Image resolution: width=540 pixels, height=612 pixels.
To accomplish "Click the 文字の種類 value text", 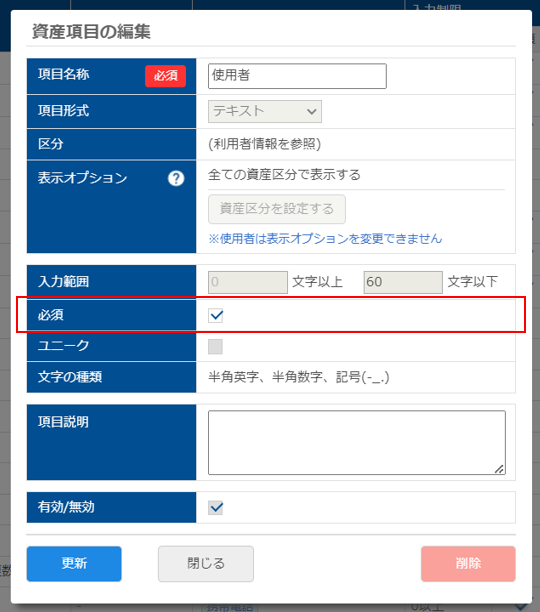I will click(x=298, y=377).
